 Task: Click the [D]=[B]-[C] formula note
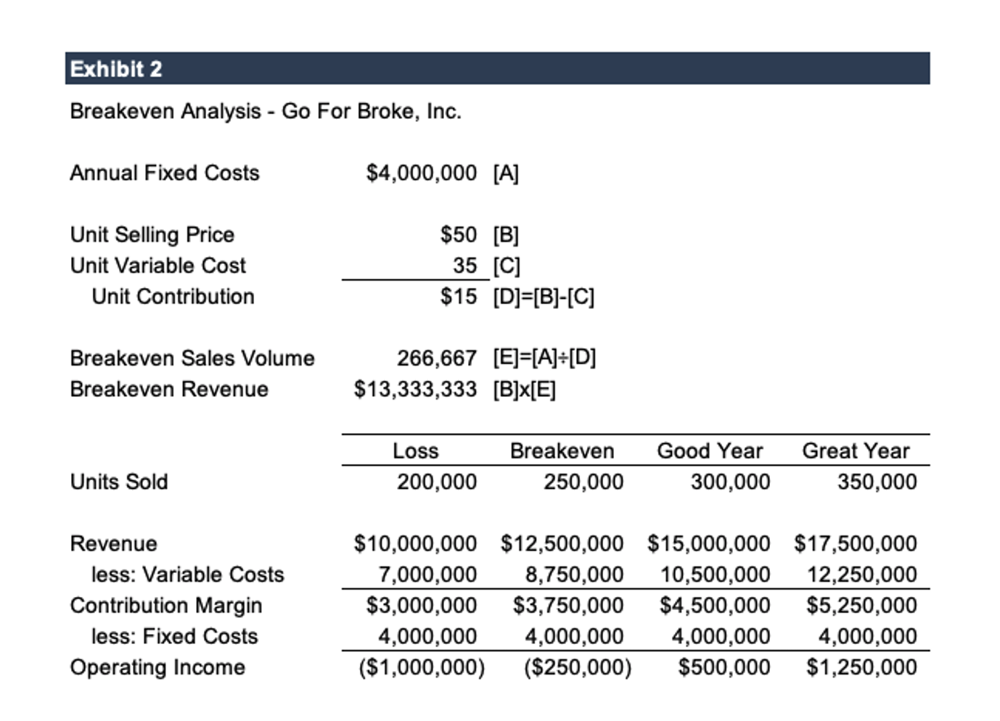tap(544, 297)
